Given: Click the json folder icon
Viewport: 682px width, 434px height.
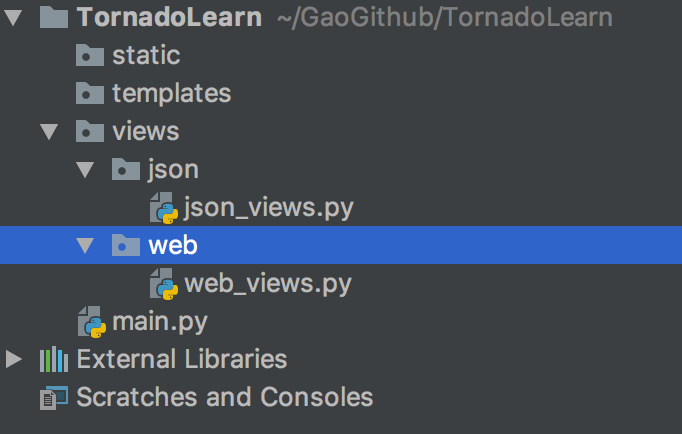Looking at the screenshot, I should [x=126, y=169].
